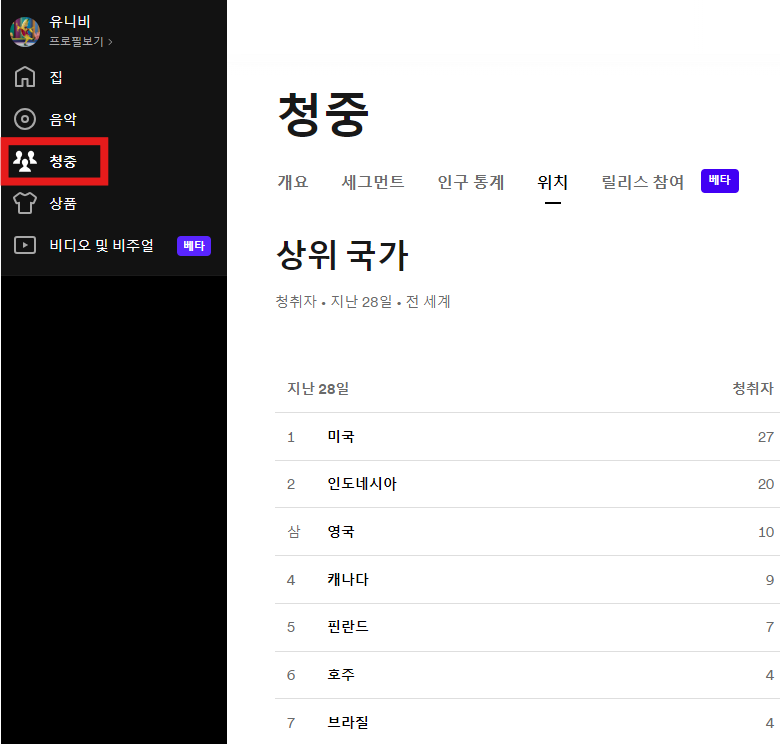Click the 베타 badge in sidebar
This screenshot has height=744, width=780.
click(x=194, y=246)
